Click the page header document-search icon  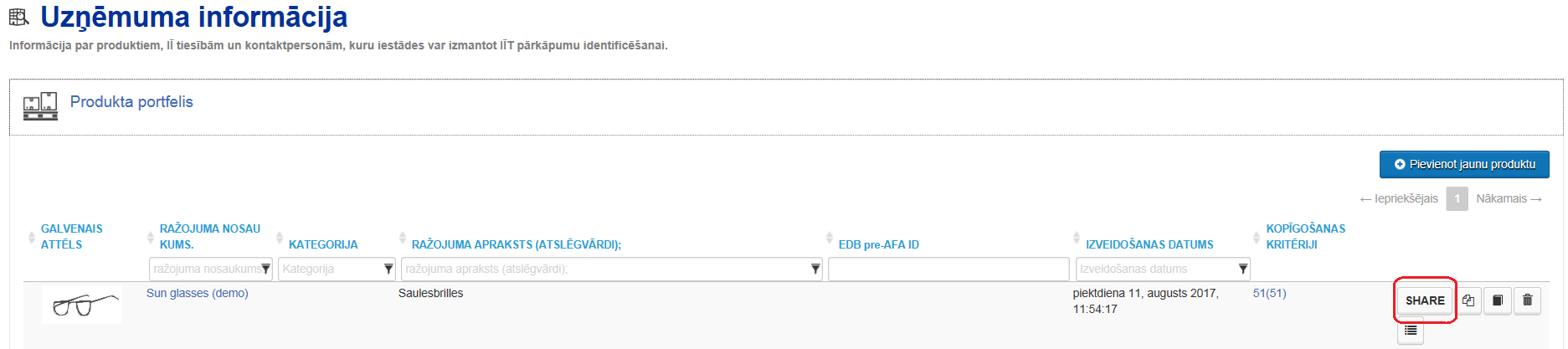[x=19, y=16]
